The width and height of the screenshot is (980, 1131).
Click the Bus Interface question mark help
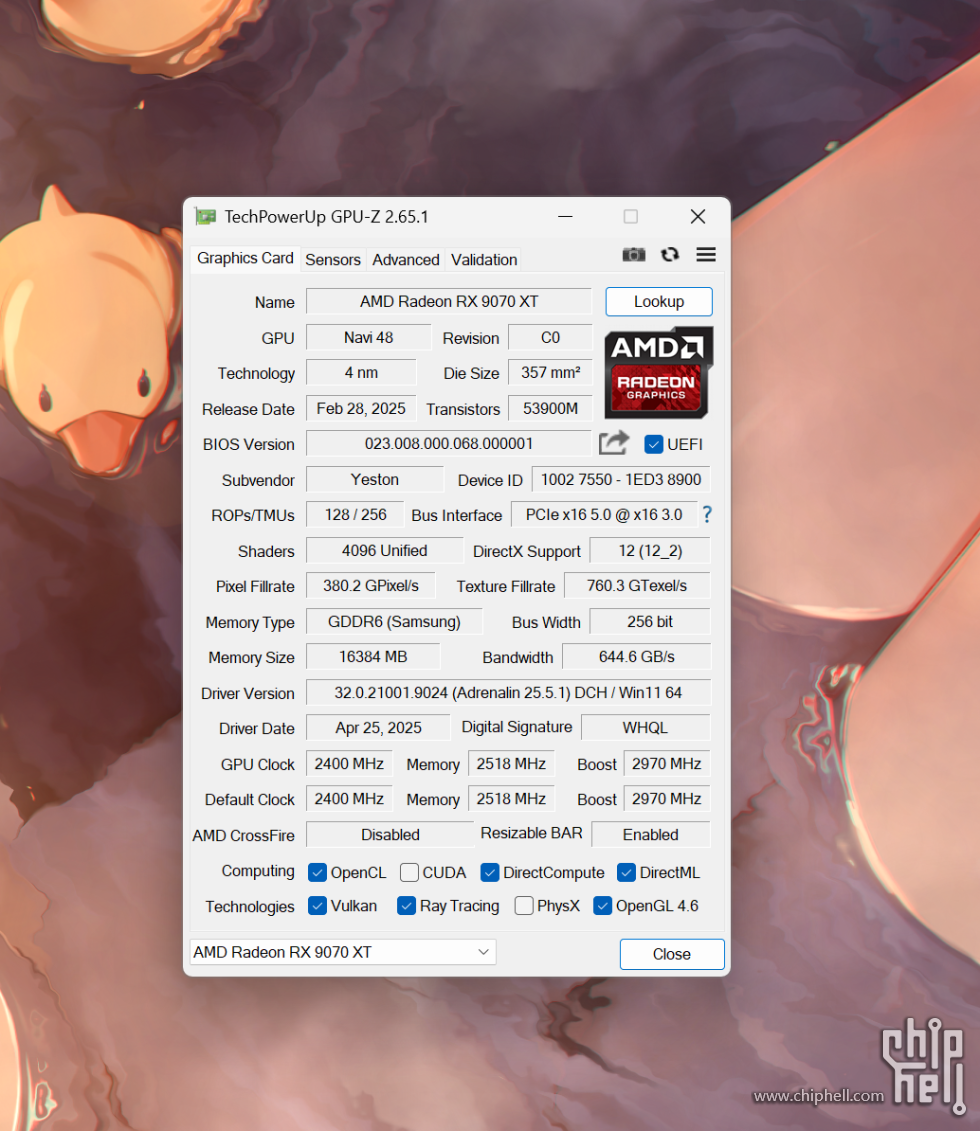(x=707, y=514)
